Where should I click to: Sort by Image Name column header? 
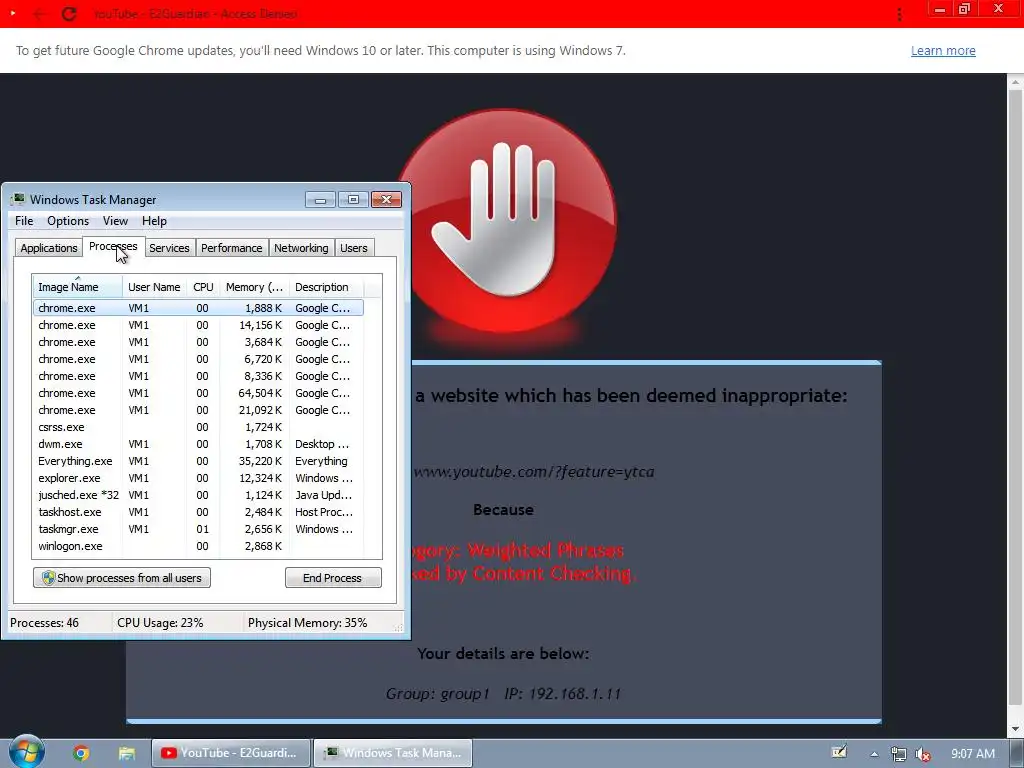pyautogui.click(x=77, y=287)
